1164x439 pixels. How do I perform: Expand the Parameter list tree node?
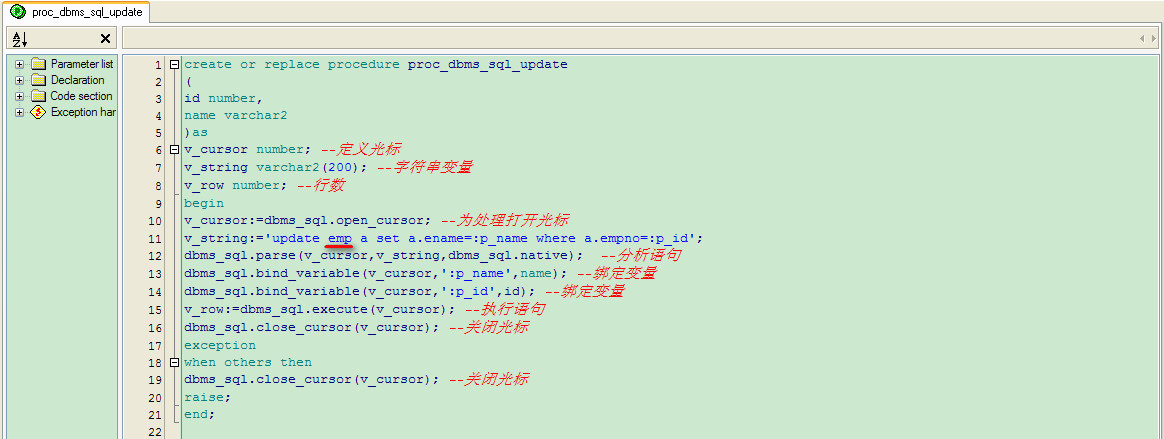coord(19,65)
